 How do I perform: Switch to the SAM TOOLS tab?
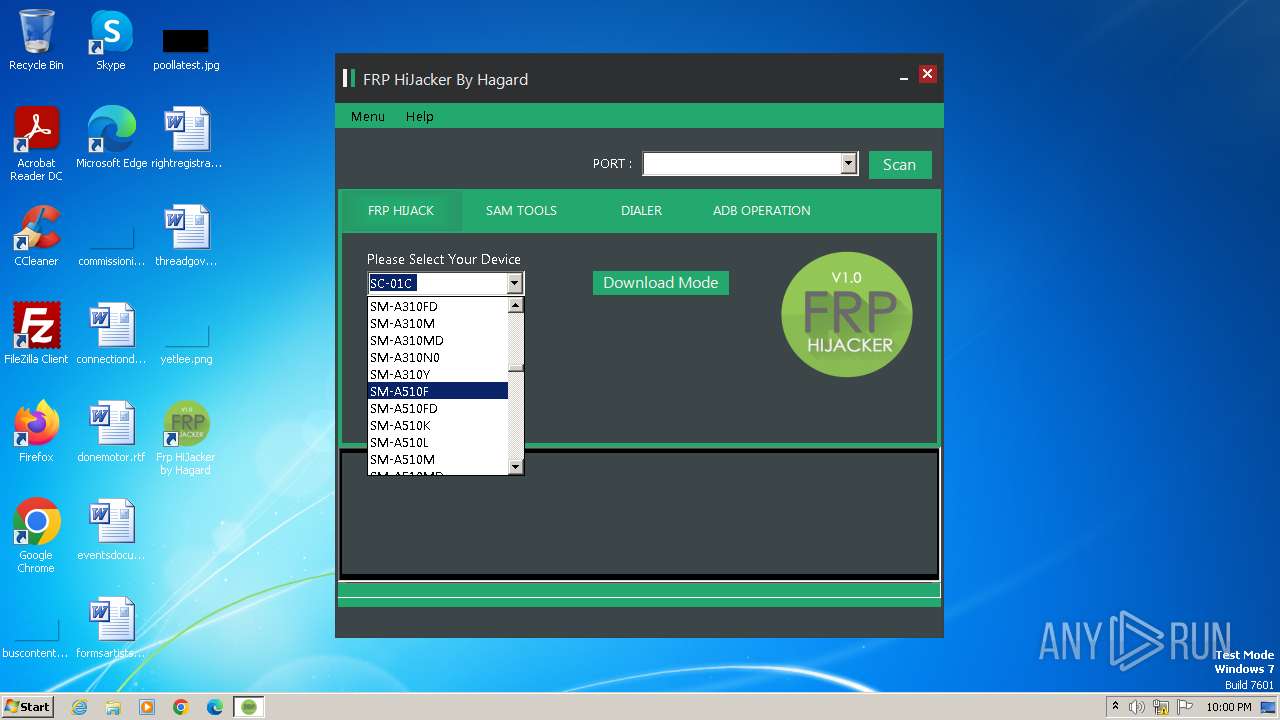(521, 211)
